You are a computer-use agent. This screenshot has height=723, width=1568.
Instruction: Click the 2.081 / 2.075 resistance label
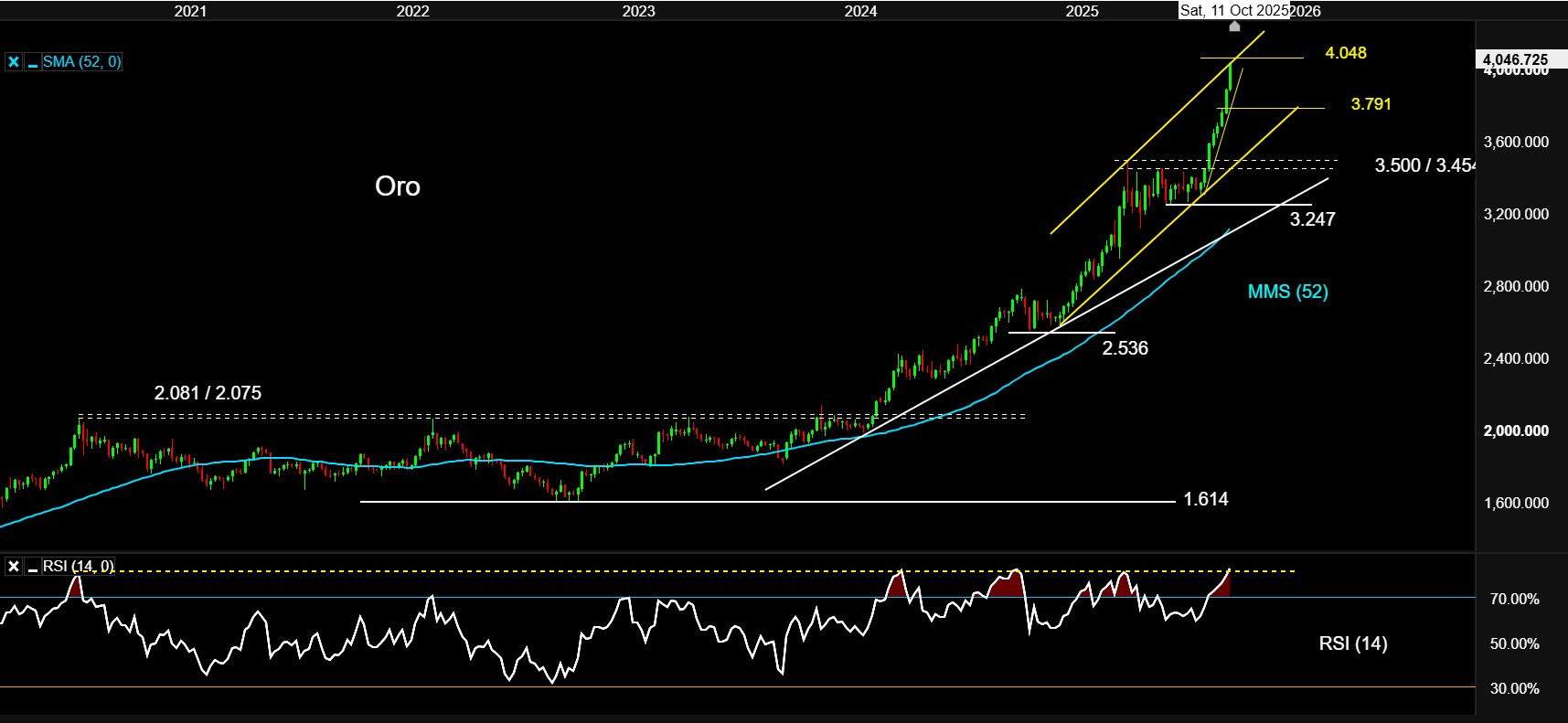coord(208,393)
